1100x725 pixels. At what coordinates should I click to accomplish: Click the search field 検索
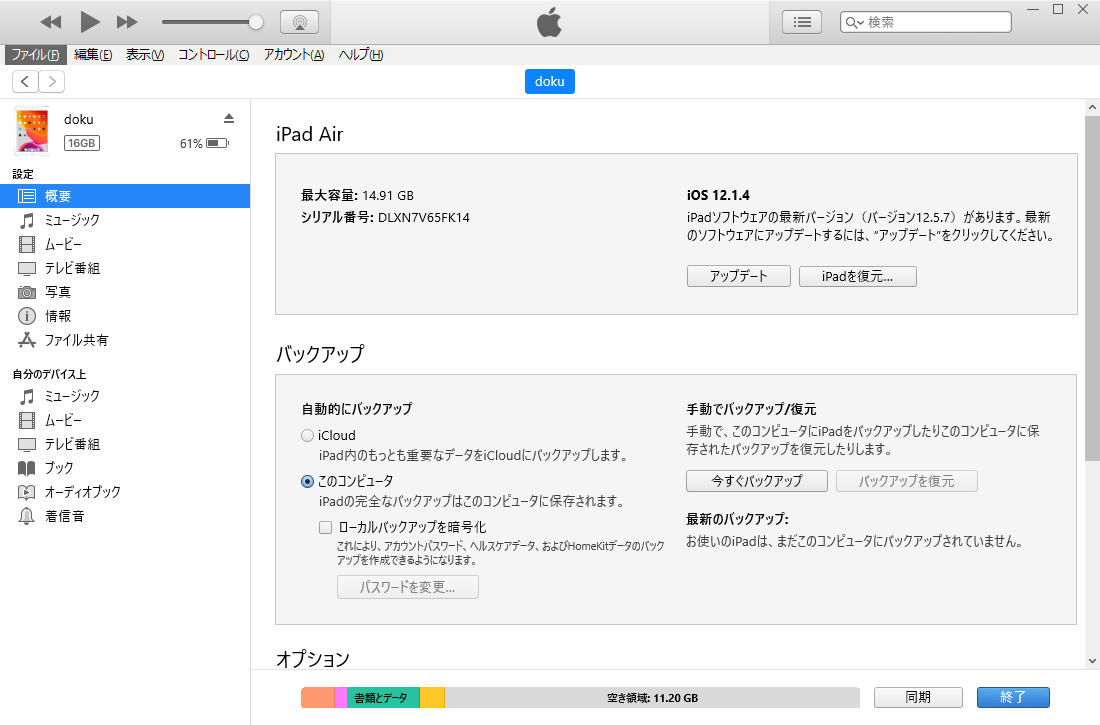(x=926, y=22)
